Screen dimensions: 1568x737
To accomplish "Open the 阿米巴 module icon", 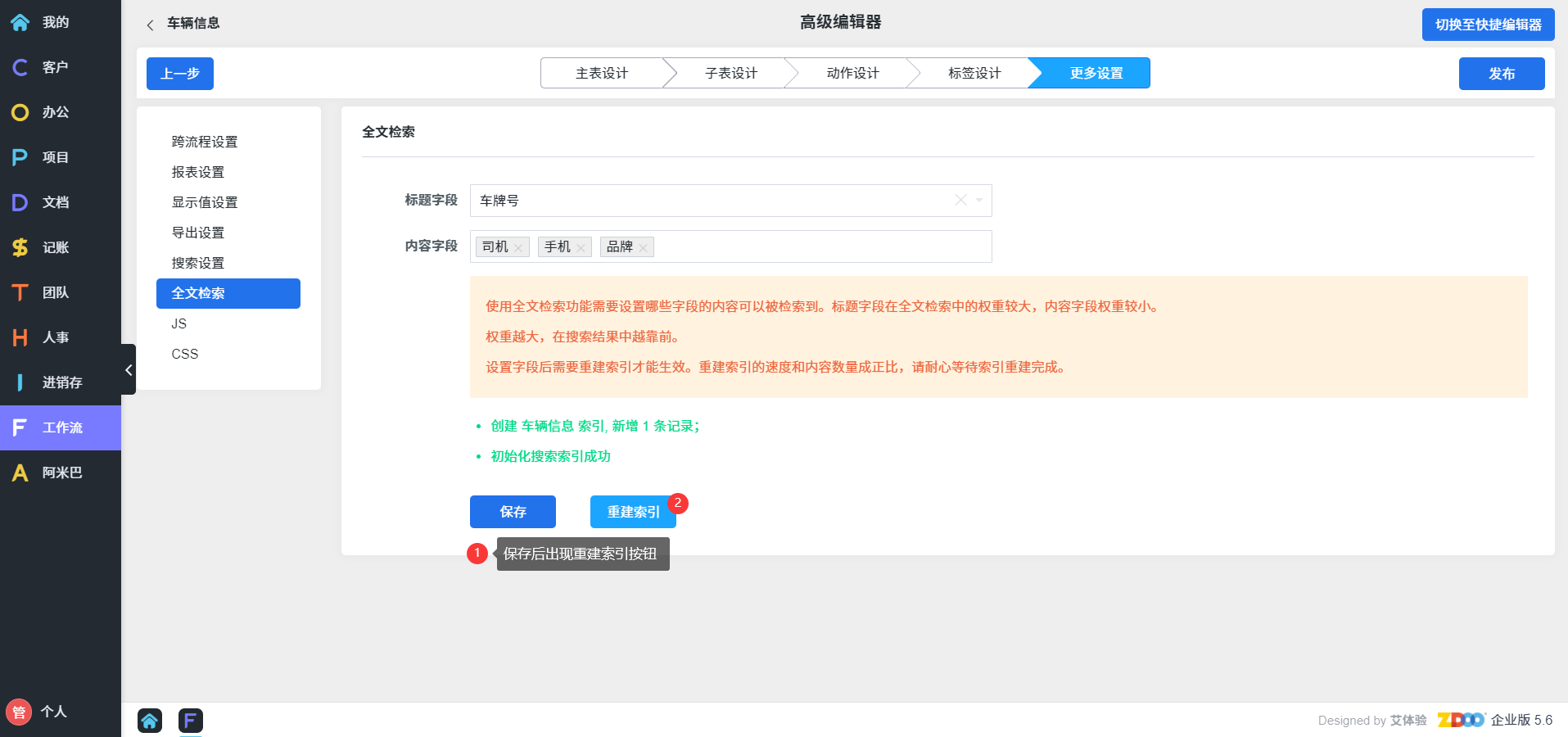I will (20, 472).
